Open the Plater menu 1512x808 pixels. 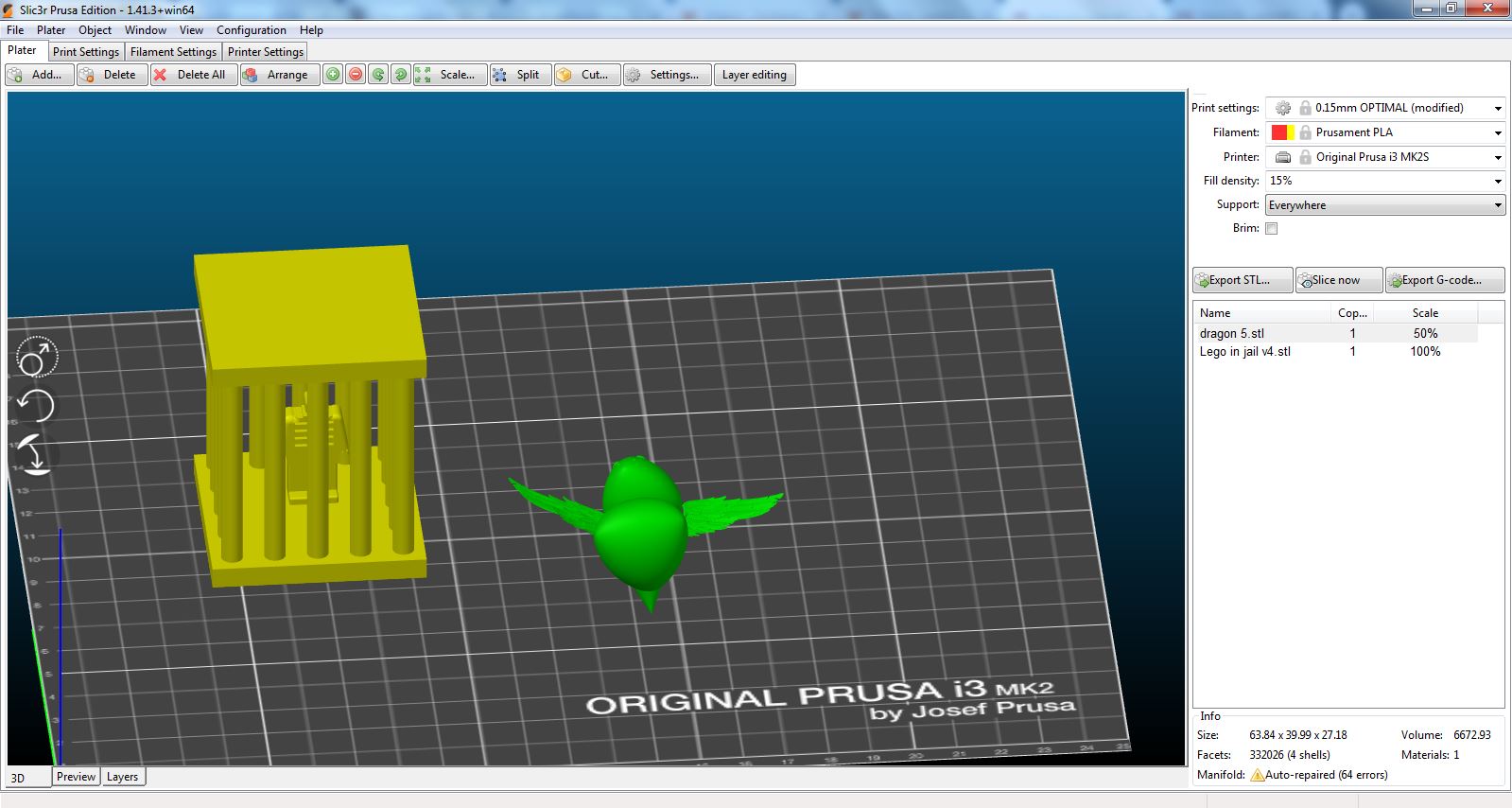pyautogui.click(x=51, y=30)
